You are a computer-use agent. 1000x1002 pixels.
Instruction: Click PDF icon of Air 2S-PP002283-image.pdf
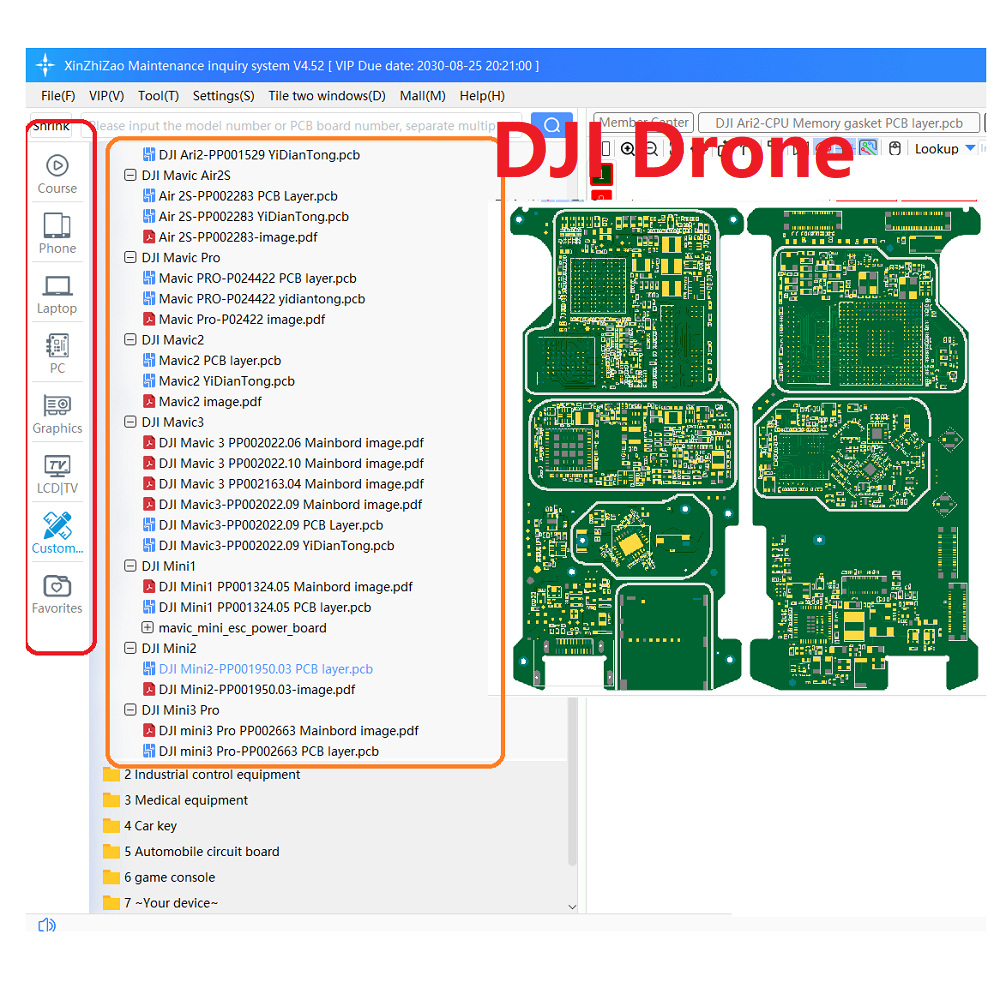(149, 237)
